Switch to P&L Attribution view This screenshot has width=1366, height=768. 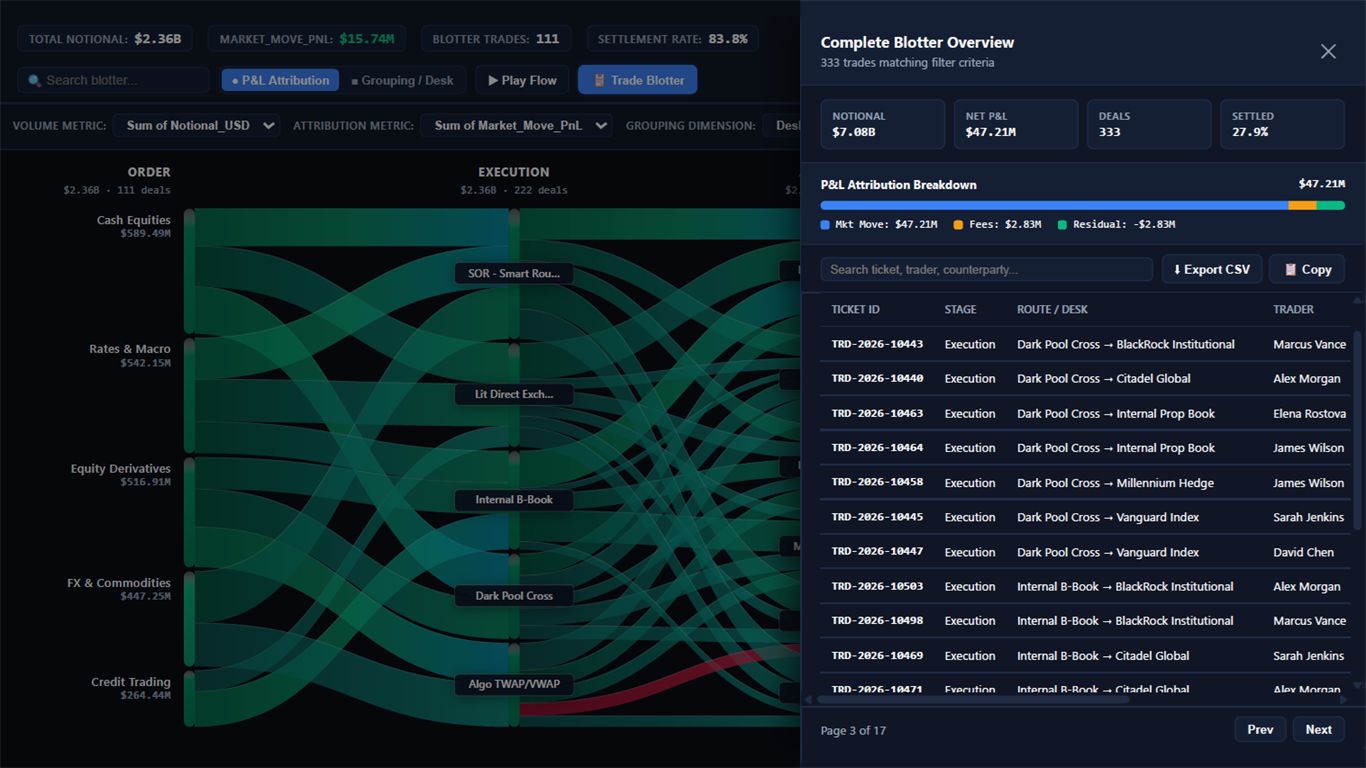click(280, 80)
